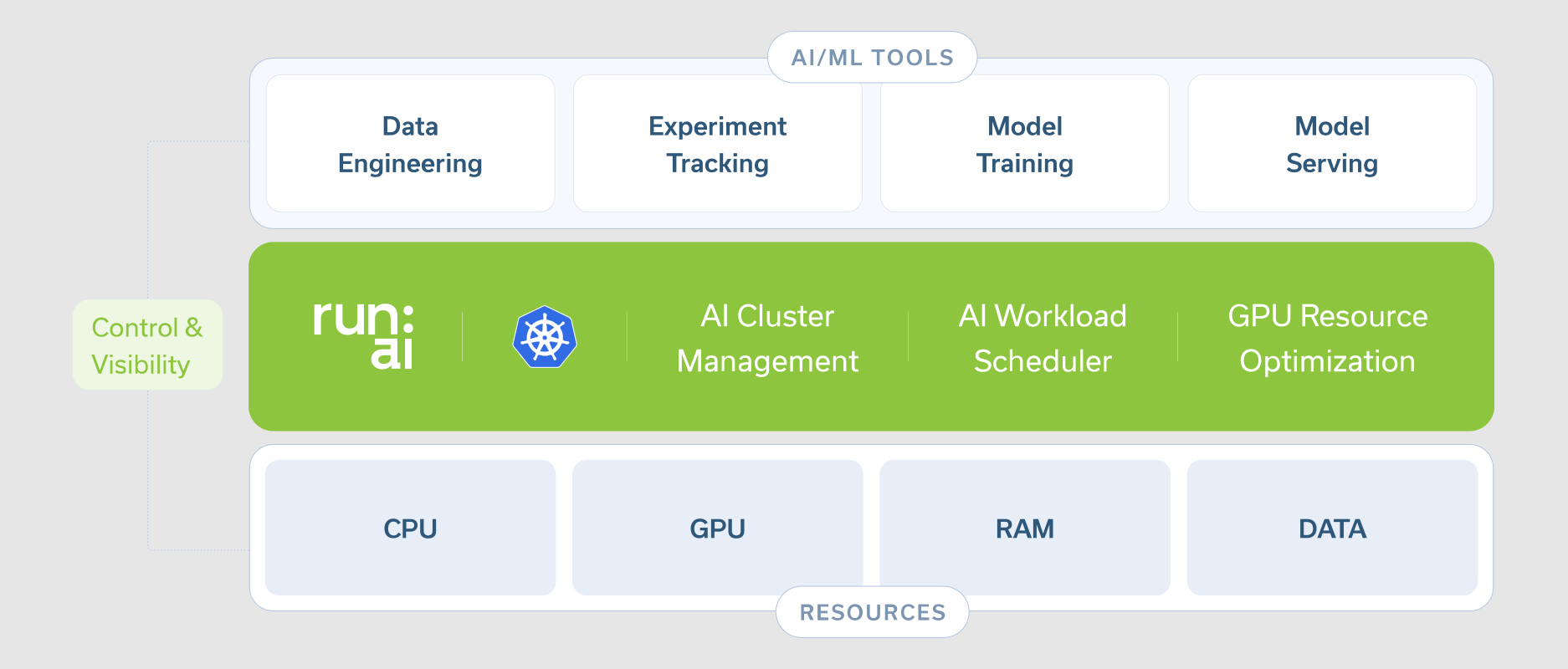Select the Experiment Tracking card
1568x669 pixels.
click(x=718, y=143)
